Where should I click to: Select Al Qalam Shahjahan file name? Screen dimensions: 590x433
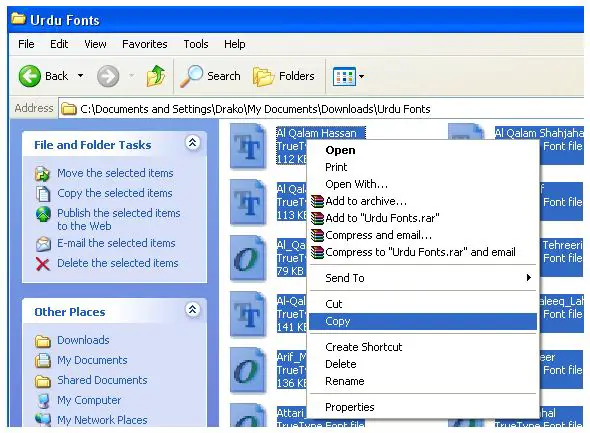pos(539,133)
